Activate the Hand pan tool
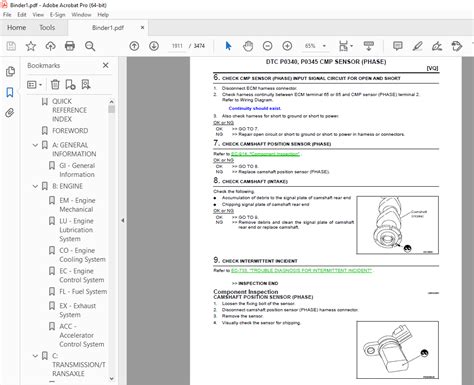 point(248,46)
